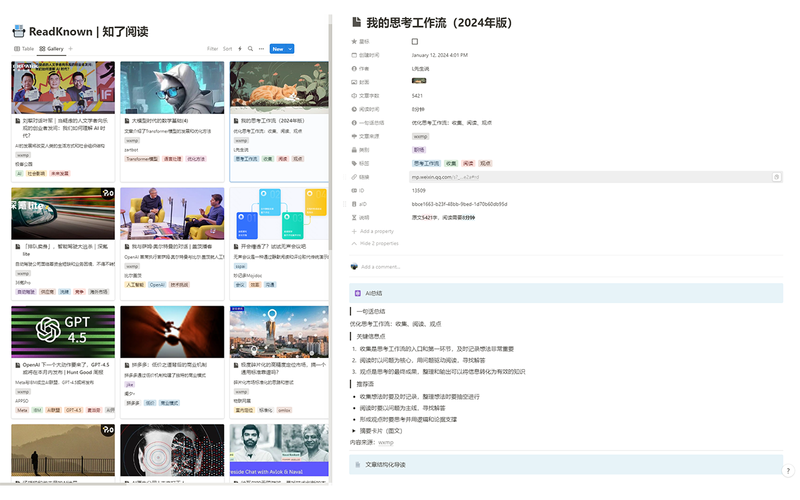Screen dimensions: 800x500
Task: Click the small cover image thumbnail property
Action: pyautogui.click(x=419, y=81)
